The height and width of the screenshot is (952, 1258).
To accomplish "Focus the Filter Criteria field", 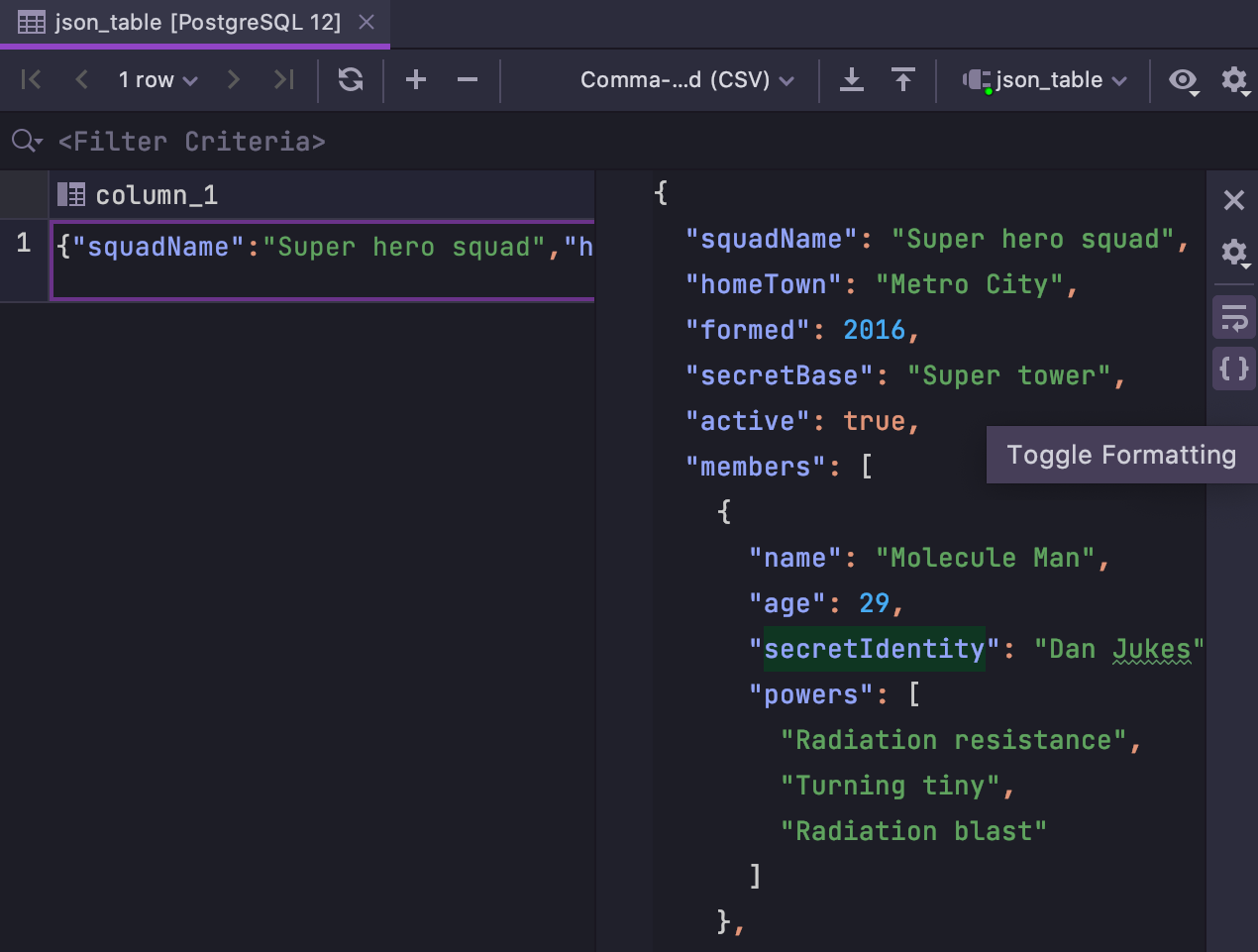I will click(x=191, y=142).
